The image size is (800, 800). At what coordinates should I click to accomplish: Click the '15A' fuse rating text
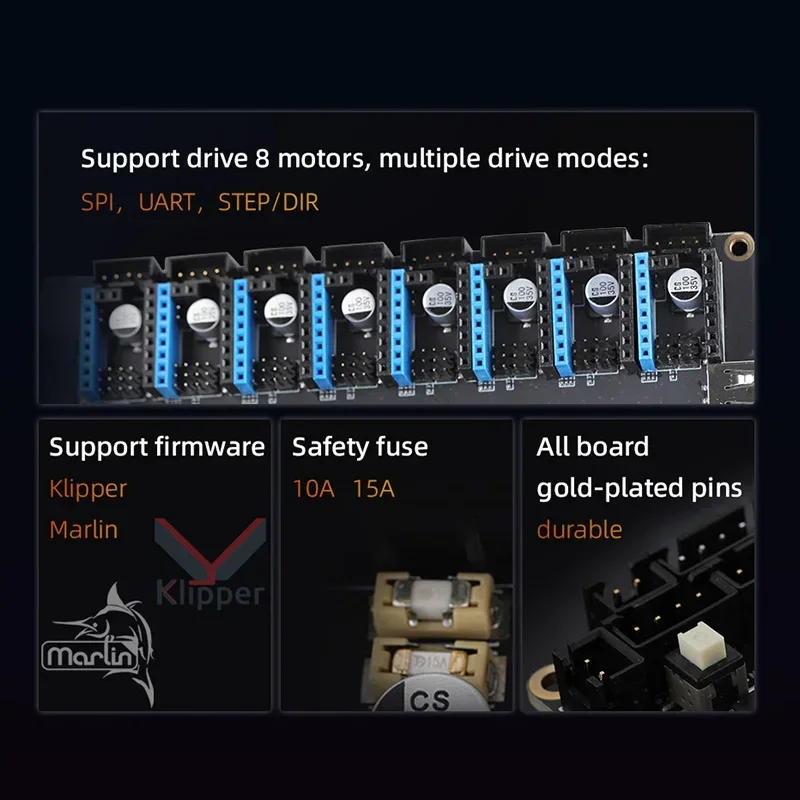point(373,489)
